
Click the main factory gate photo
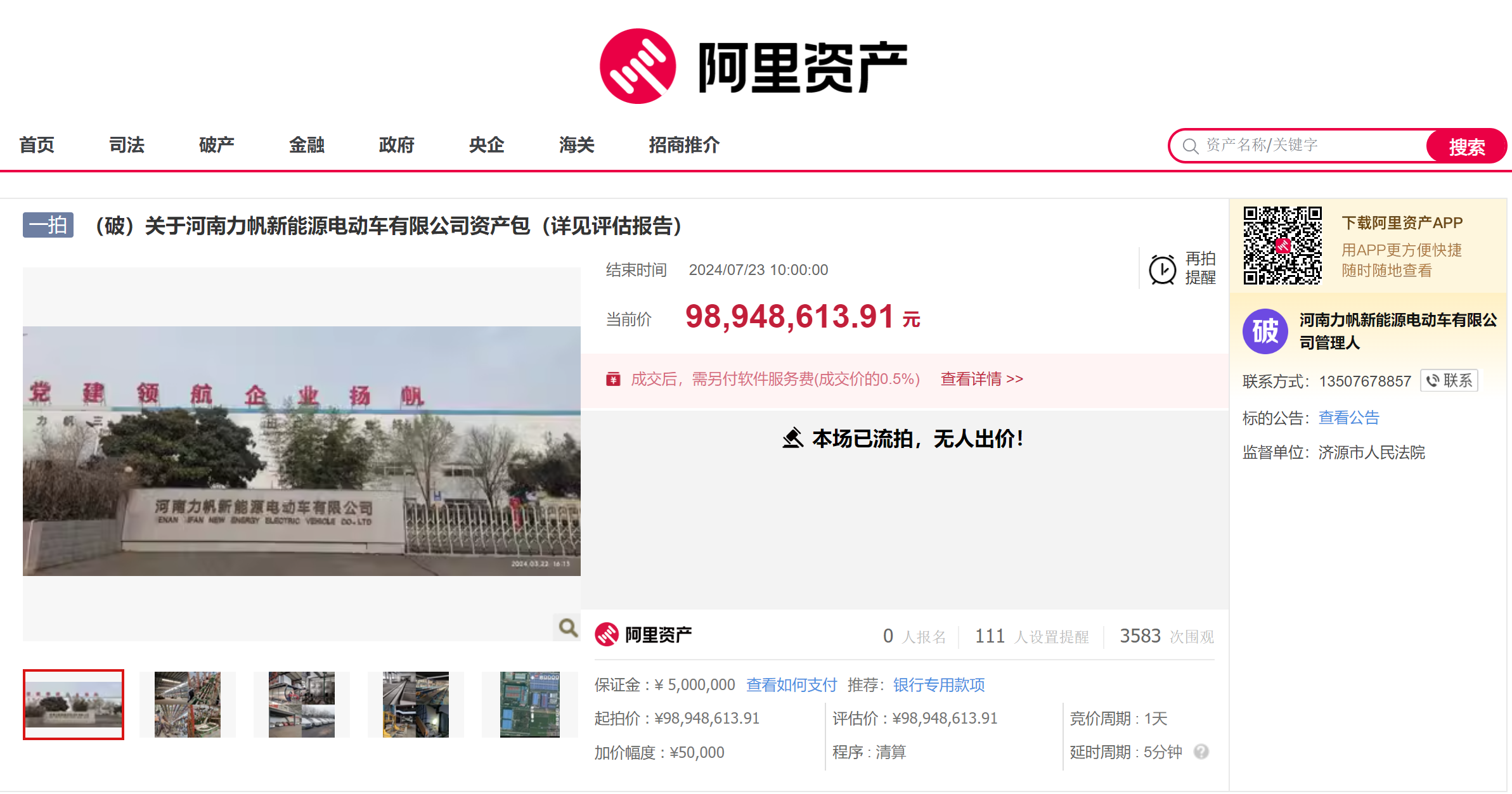click(302, 451)
